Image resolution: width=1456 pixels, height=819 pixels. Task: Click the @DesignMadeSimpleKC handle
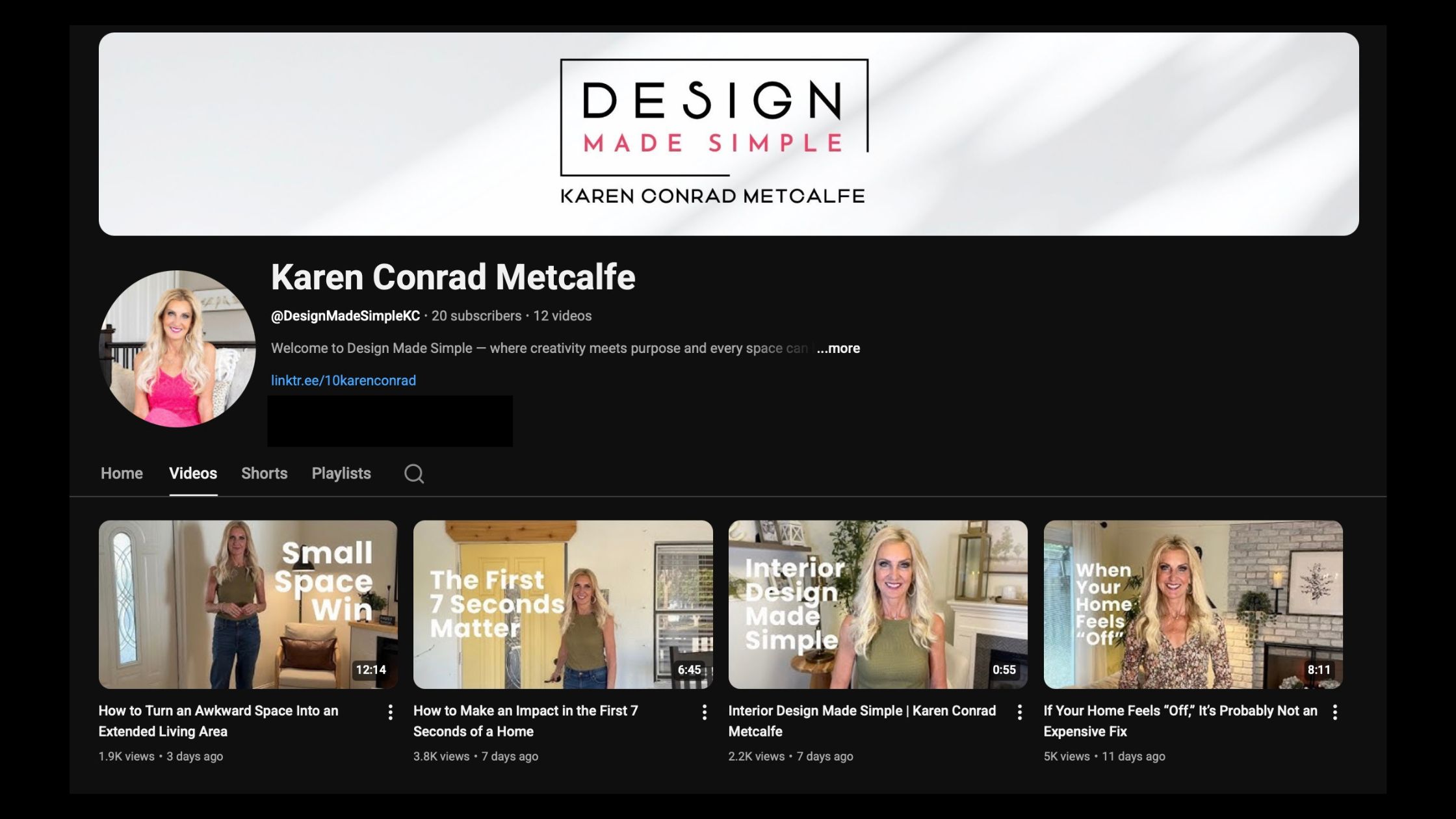[344, 315]
